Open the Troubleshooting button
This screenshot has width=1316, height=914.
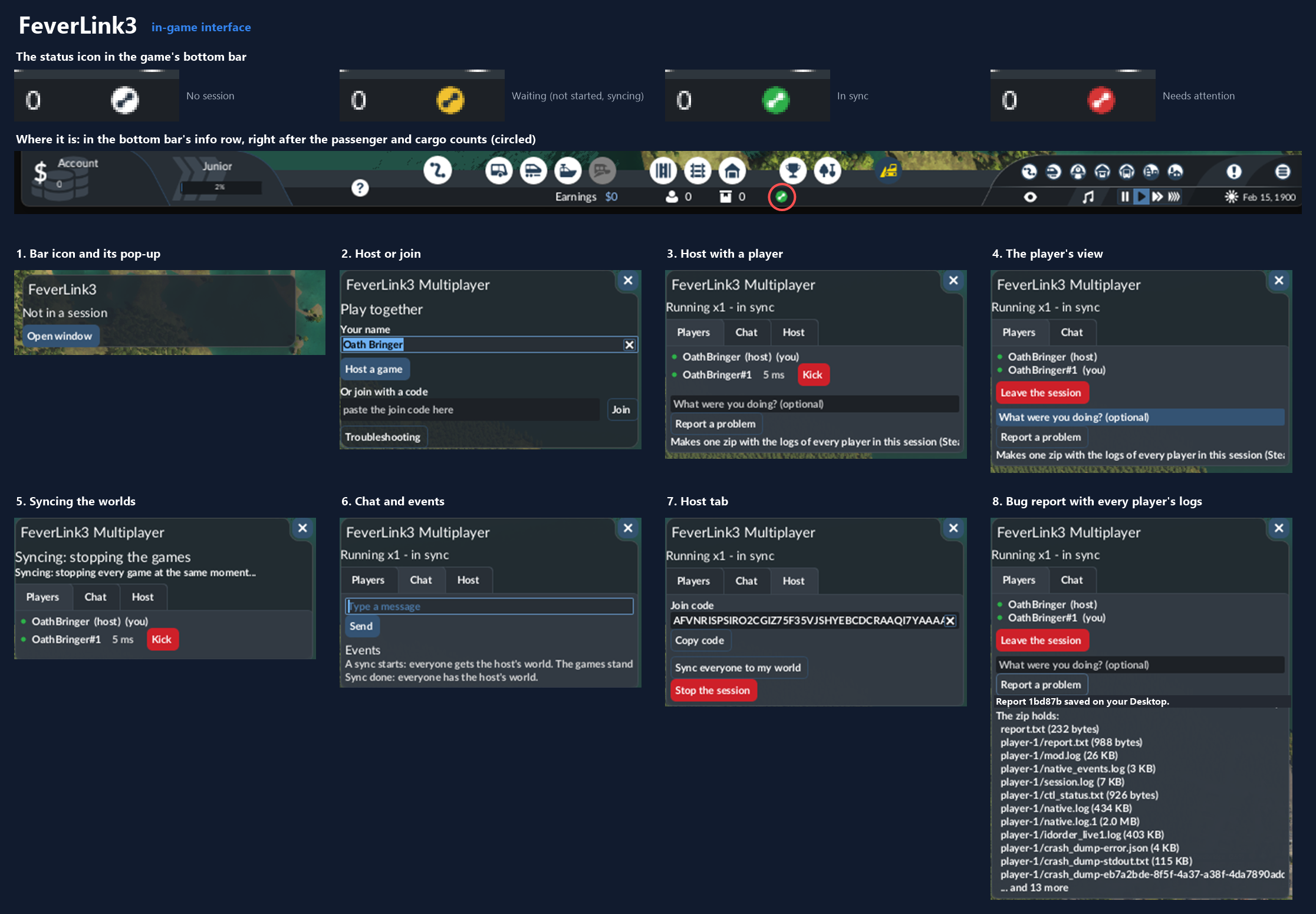click(x=383, y=437)
